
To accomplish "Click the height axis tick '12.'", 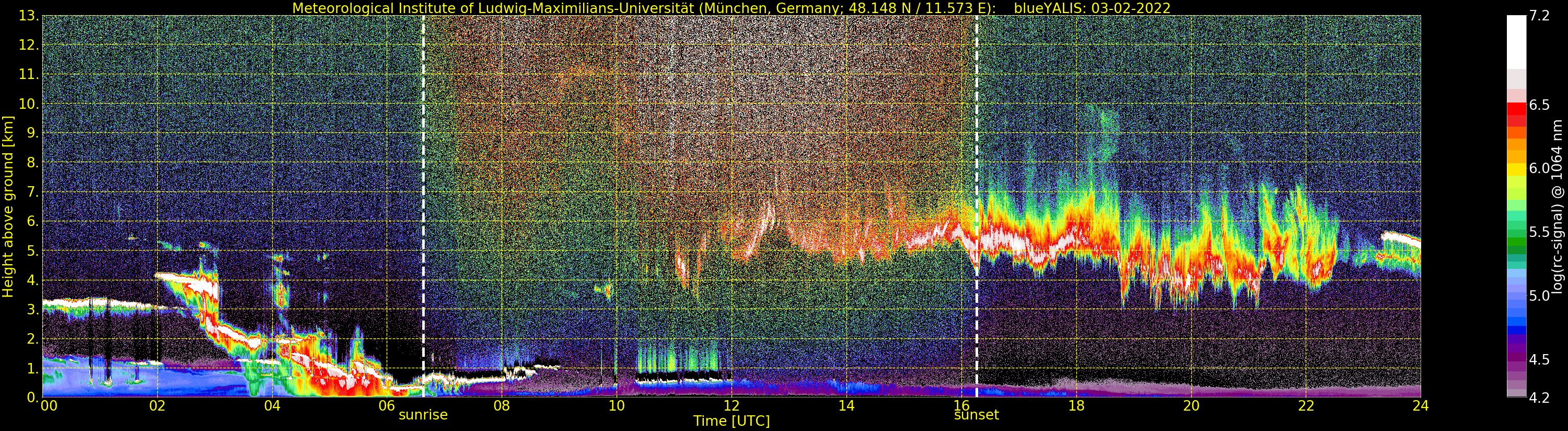I will (29, 44).
